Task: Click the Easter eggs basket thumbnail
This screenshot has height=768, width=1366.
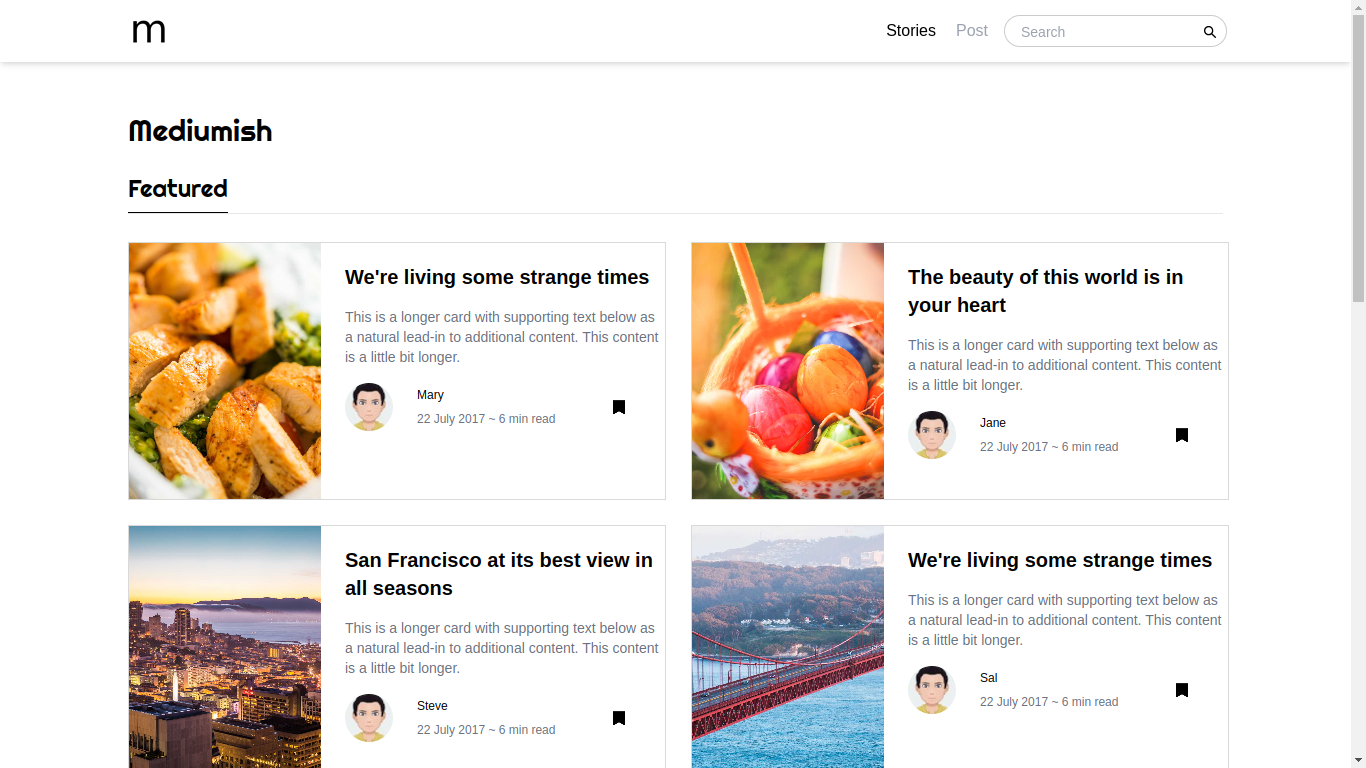Action: (788, 371)
